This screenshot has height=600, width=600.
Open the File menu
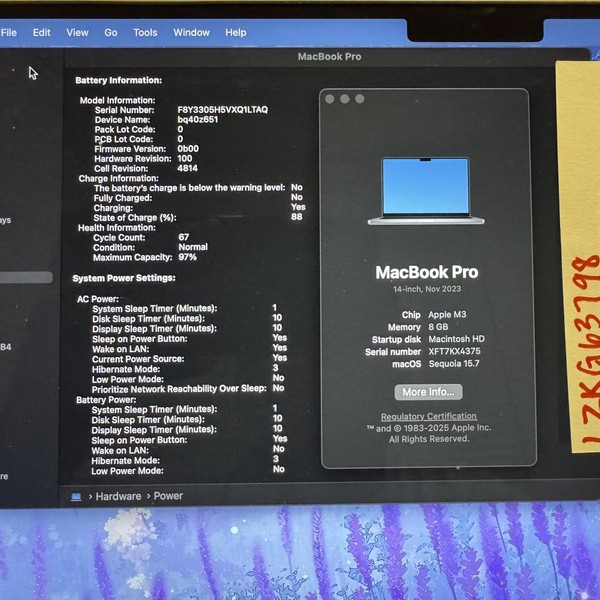pos(9,33)
